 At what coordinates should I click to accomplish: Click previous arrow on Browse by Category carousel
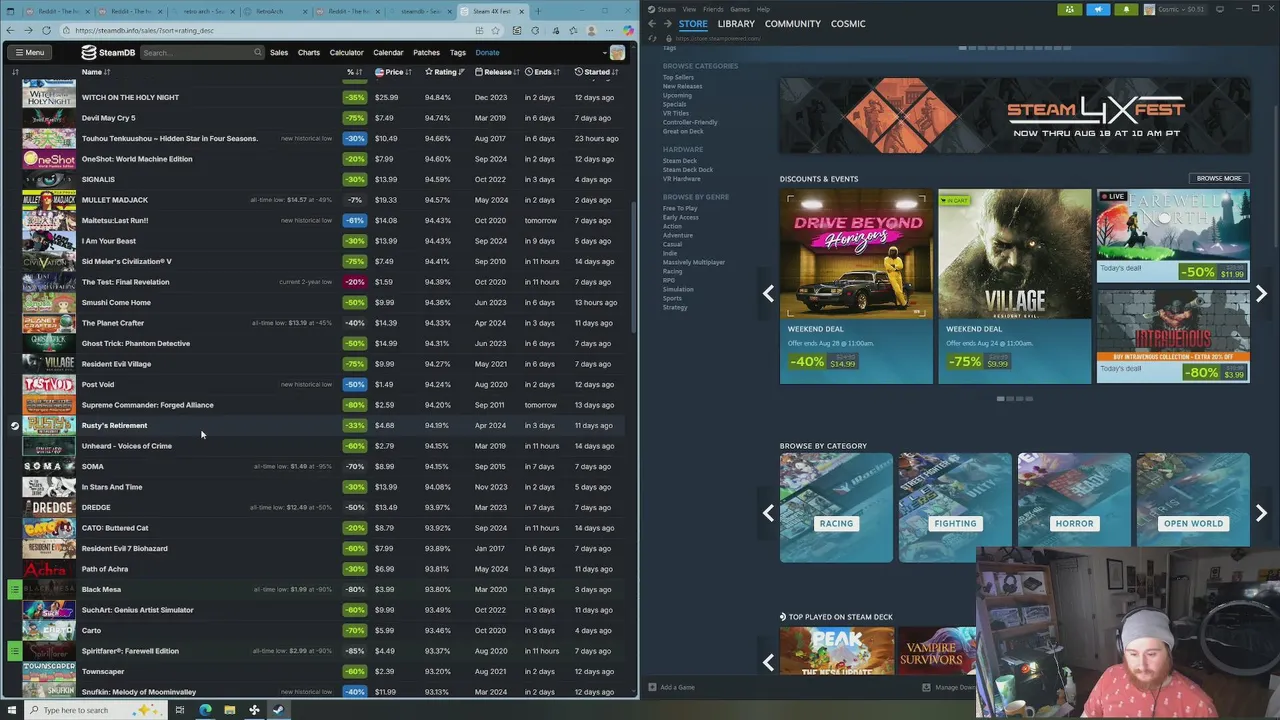768,513
